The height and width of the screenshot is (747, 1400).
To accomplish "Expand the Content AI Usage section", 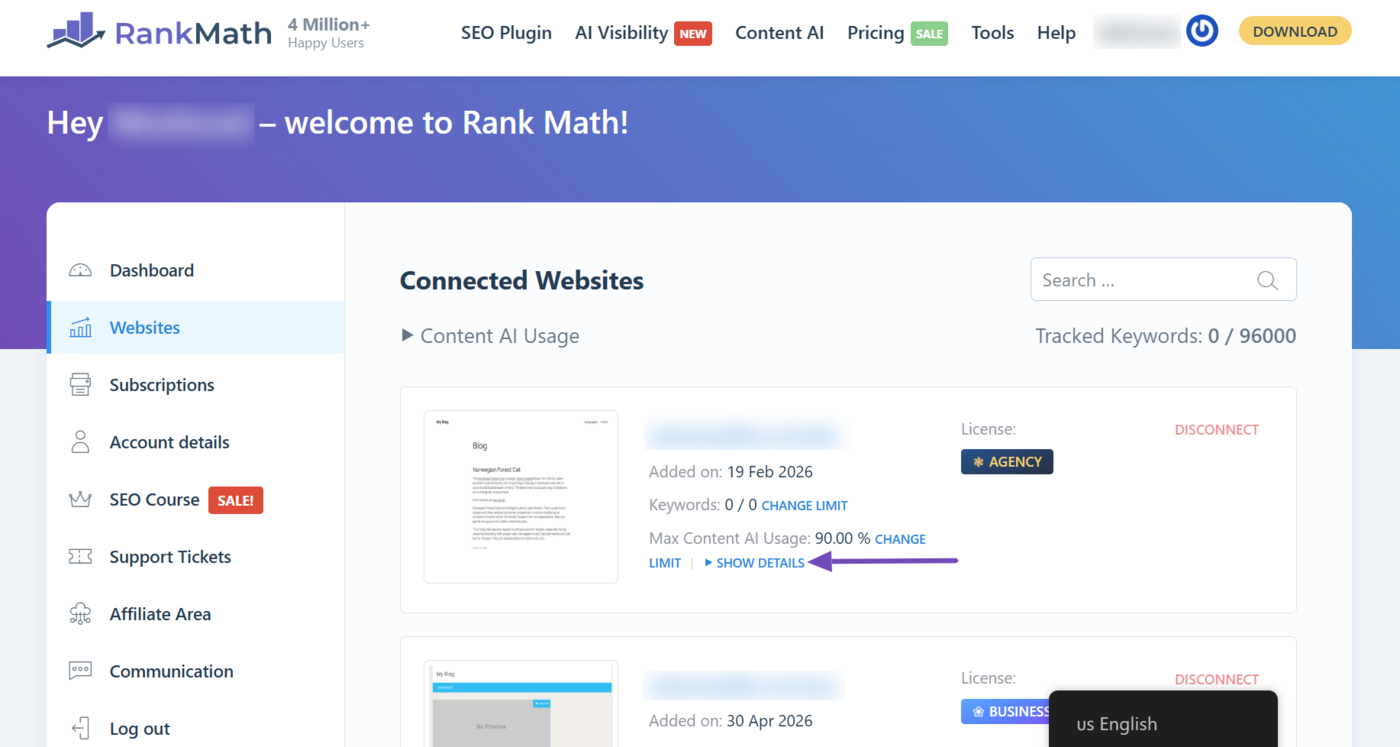I will [x=490, y=336].
